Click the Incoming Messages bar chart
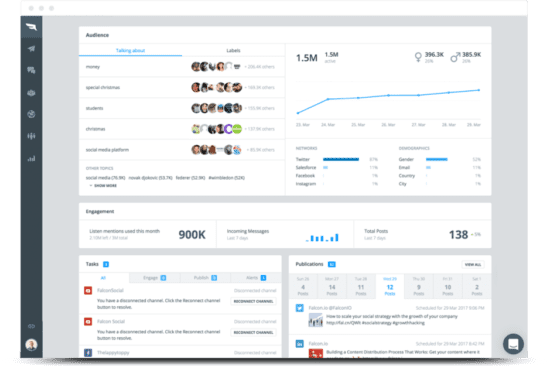 pos(322,238)
